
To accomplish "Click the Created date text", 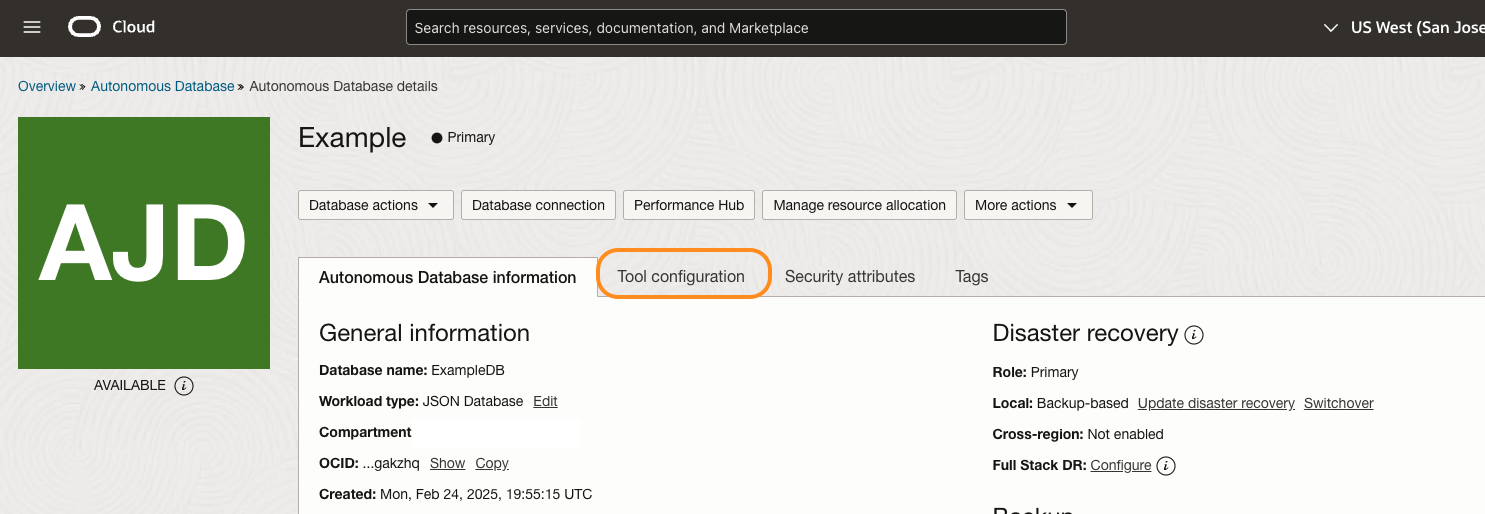I will [x=486, y=494].
